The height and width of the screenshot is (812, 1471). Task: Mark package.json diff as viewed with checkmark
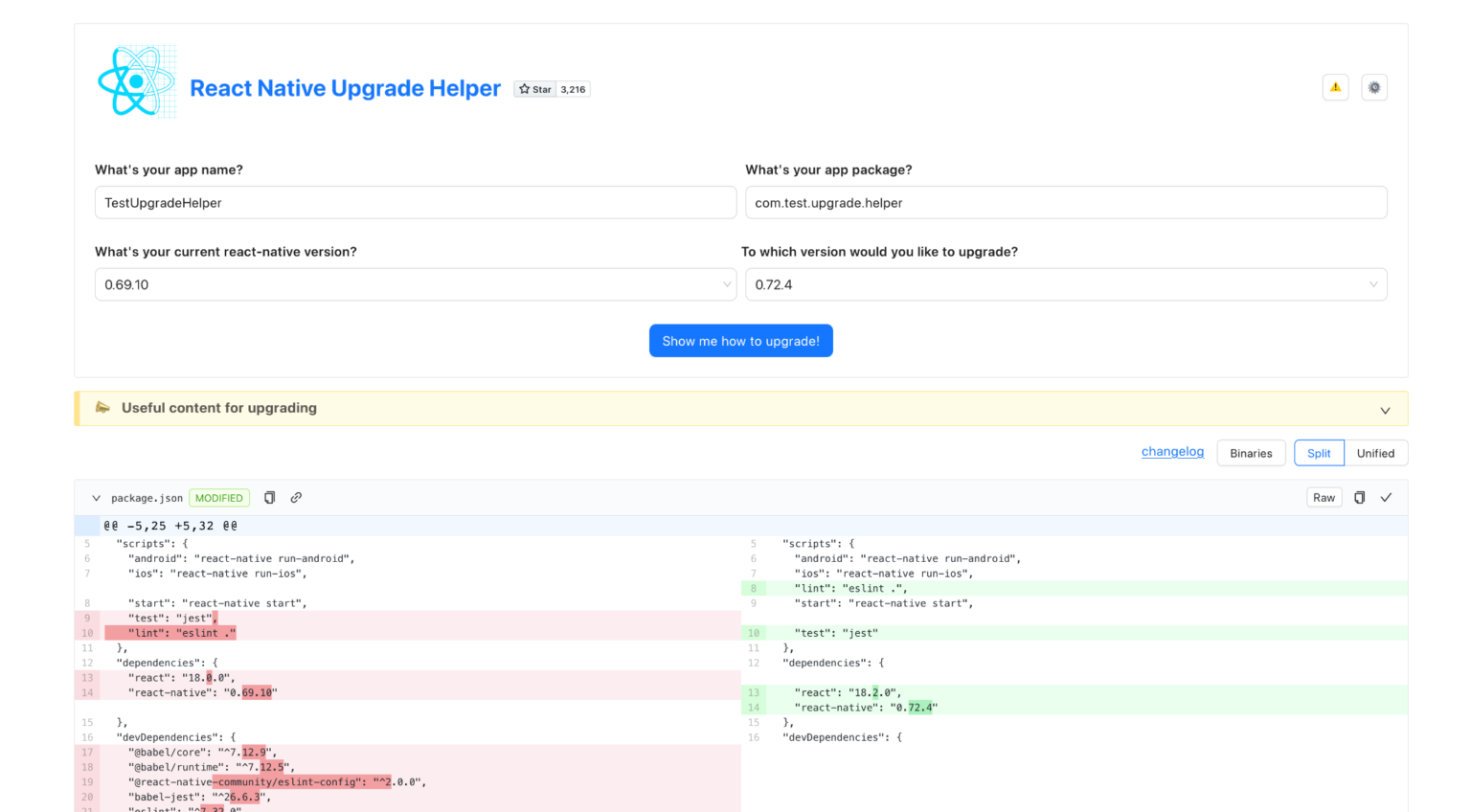pyautogui.click(x=1386, y=497)
